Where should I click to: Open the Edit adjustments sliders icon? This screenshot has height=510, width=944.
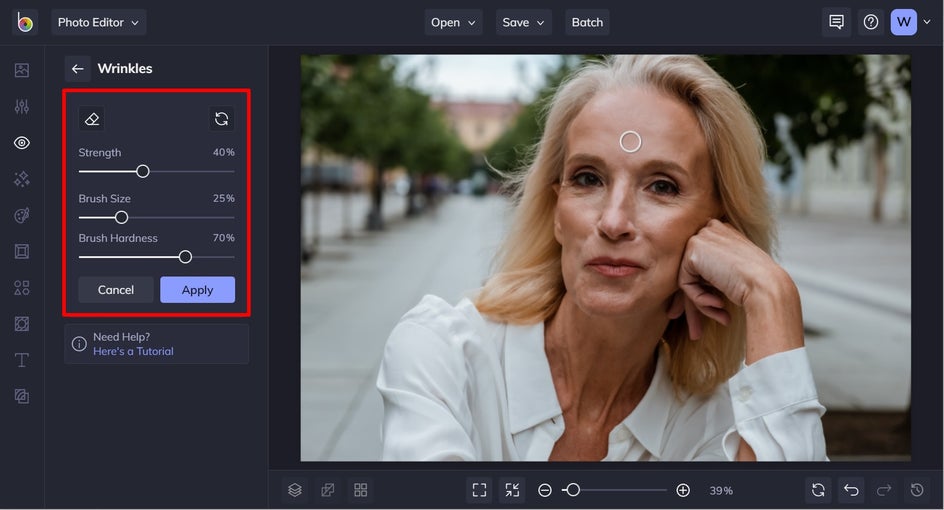(x=22, y=107)
